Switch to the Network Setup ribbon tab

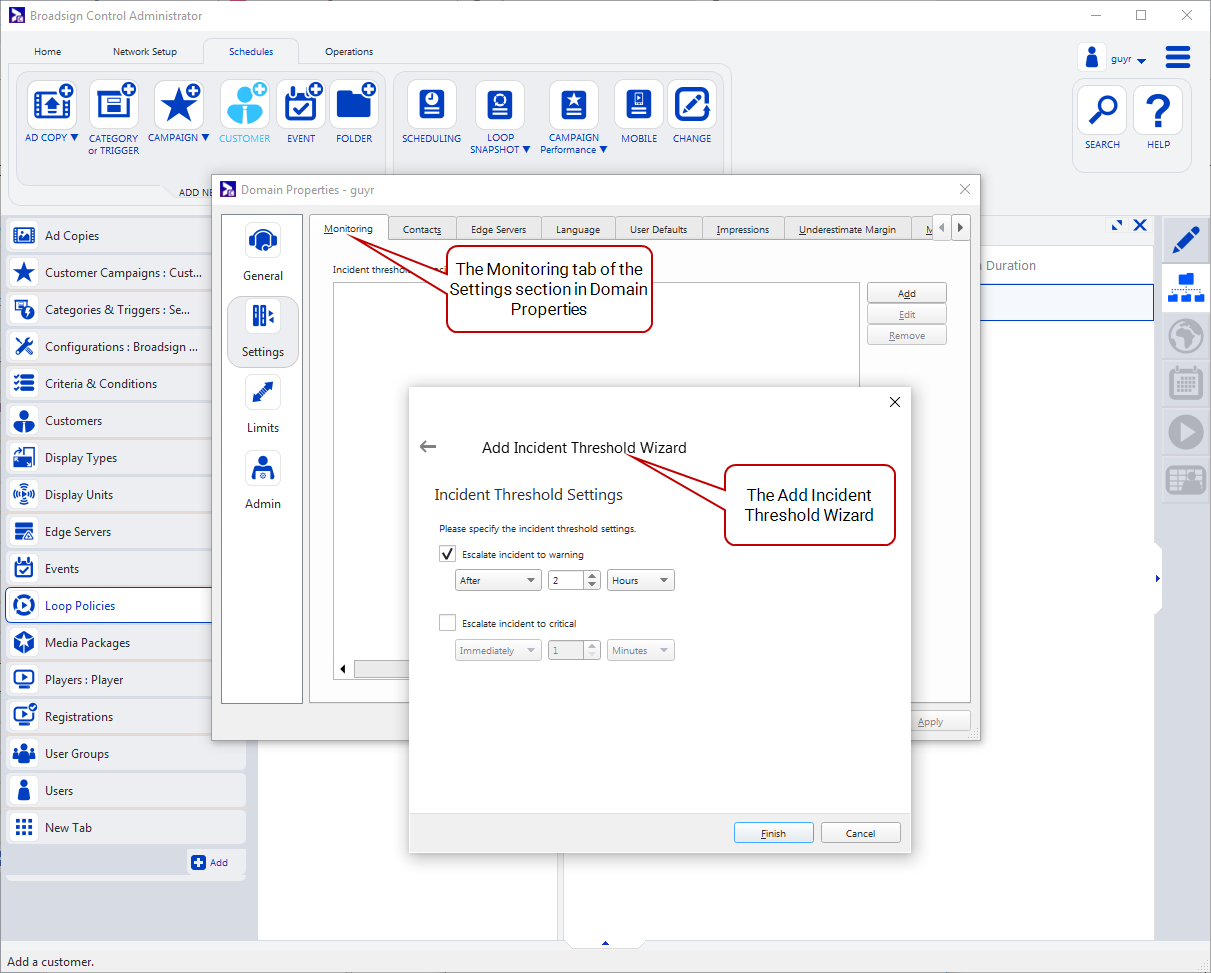click(x=144, y=52)
